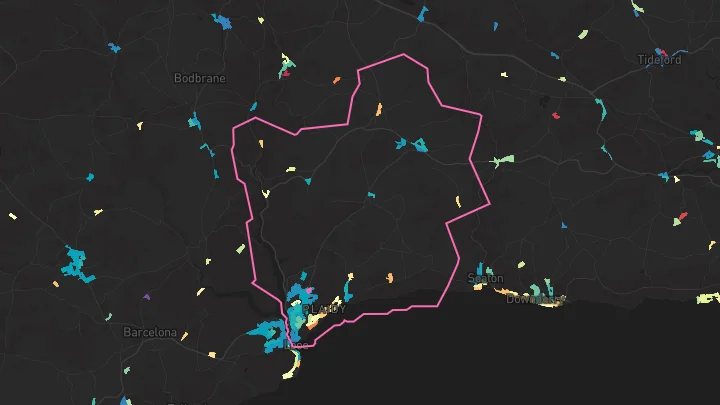Click the Plaidy label near the coast

tap(325, 309)
